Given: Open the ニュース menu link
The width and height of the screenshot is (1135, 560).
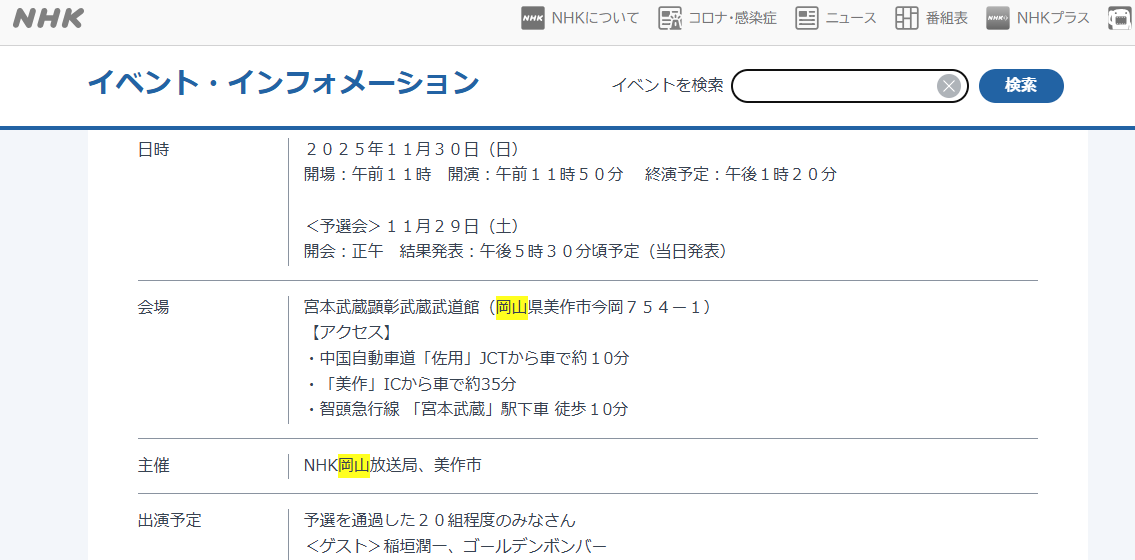Looking at the screenshot, I should pos(851,18).
